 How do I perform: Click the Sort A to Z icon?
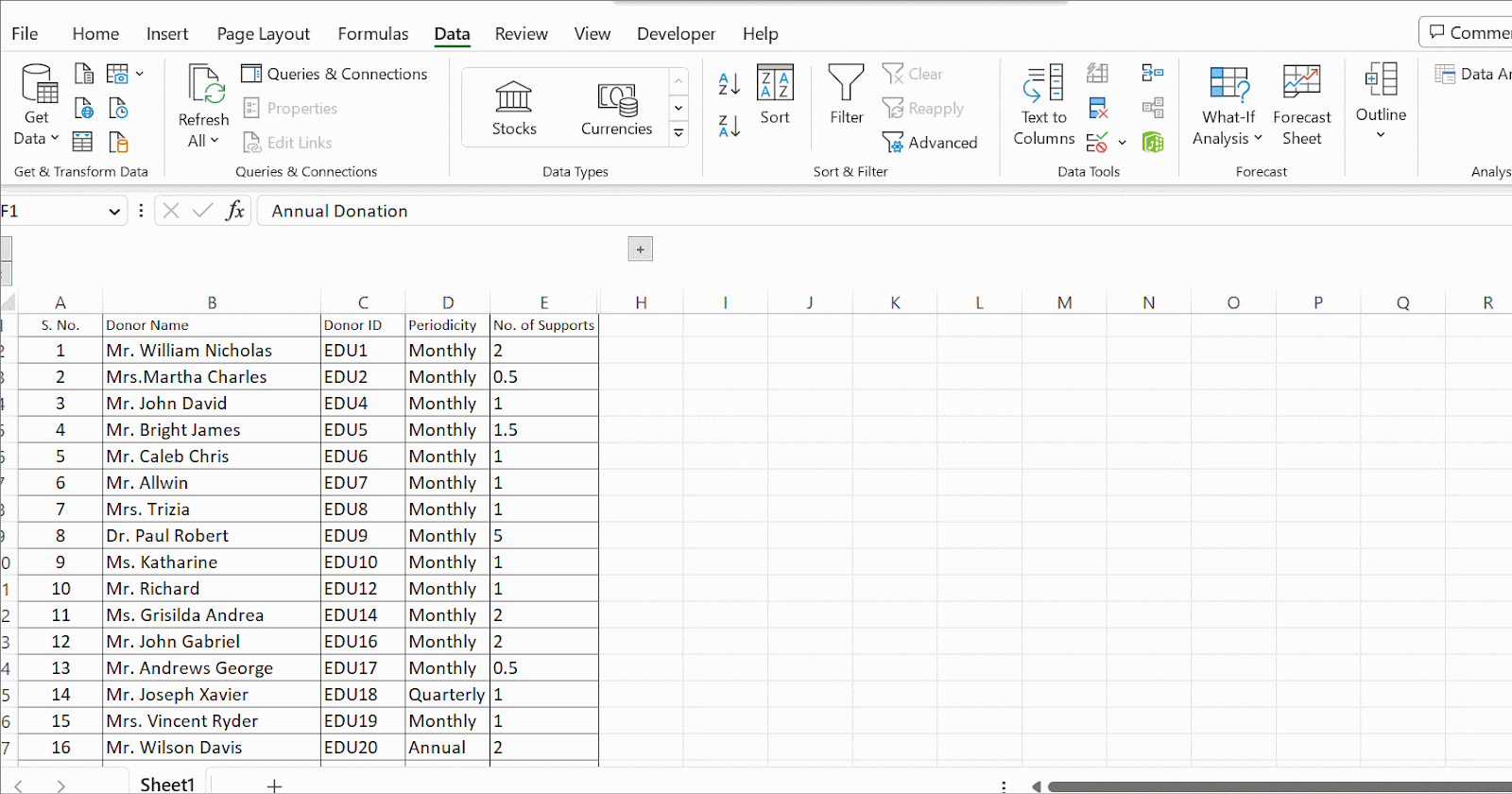tap(729, 84)
